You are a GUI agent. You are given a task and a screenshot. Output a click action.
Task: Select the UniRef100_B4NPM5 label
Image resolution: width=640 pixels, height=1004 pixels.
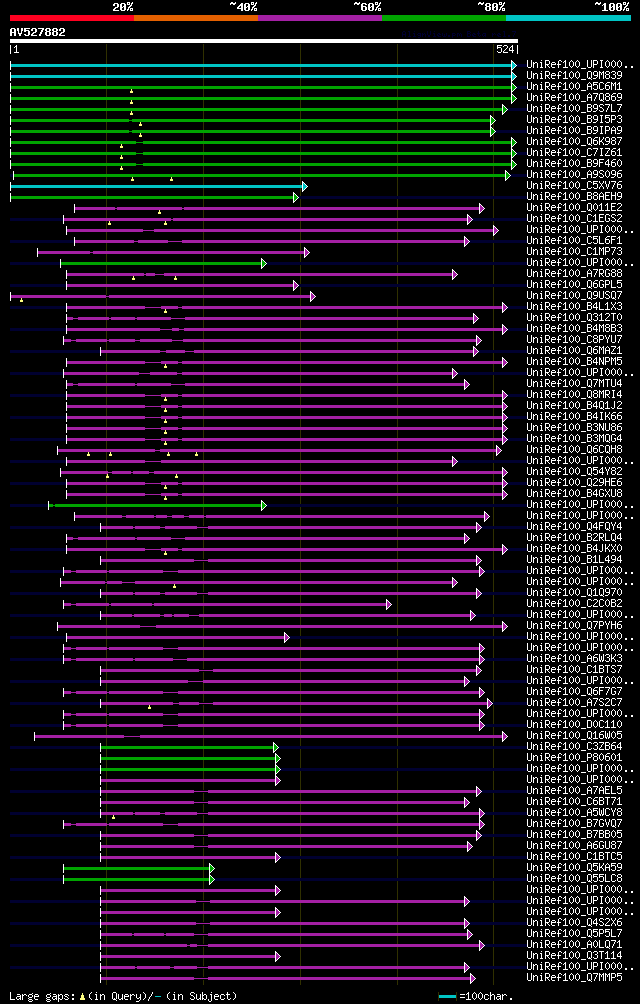pos(573,361)
